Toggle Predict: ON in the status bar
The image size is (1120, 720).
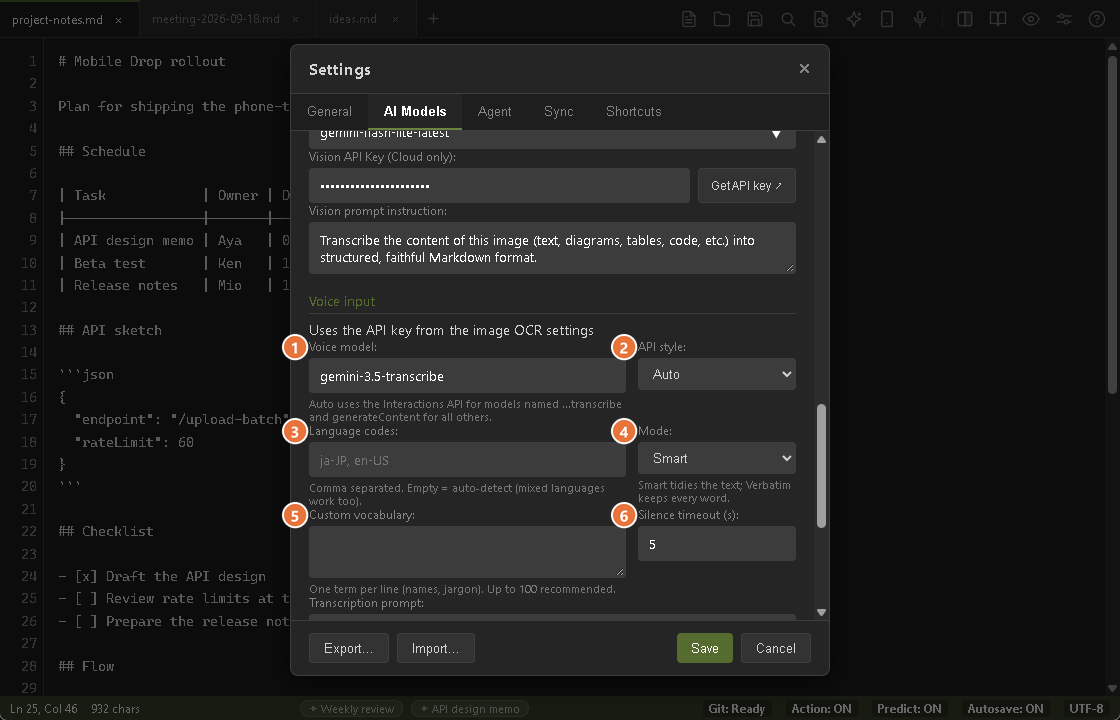909,709
